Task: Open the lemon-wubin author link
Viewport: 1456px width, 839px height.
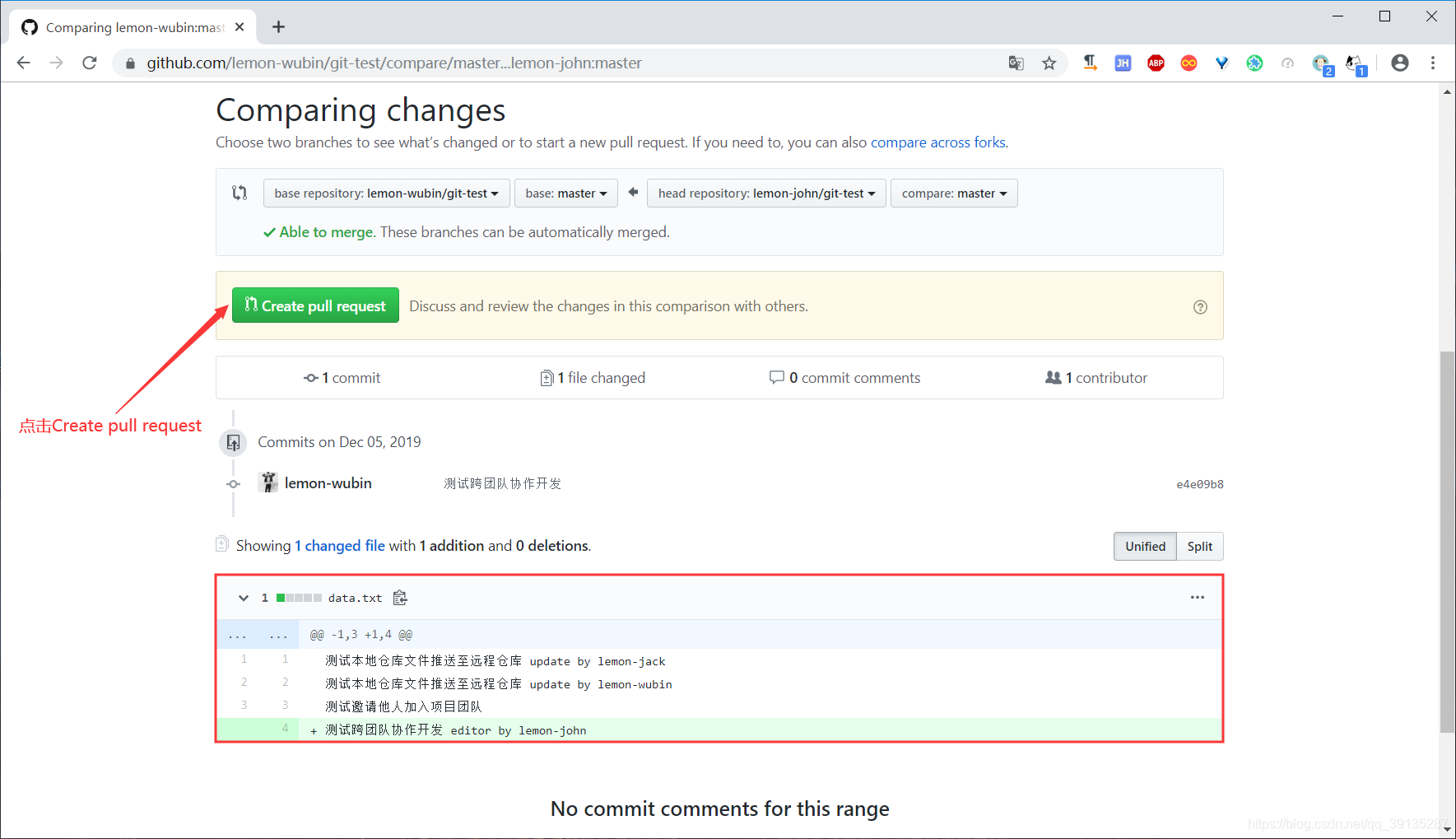Action: (x=328, y=483)
